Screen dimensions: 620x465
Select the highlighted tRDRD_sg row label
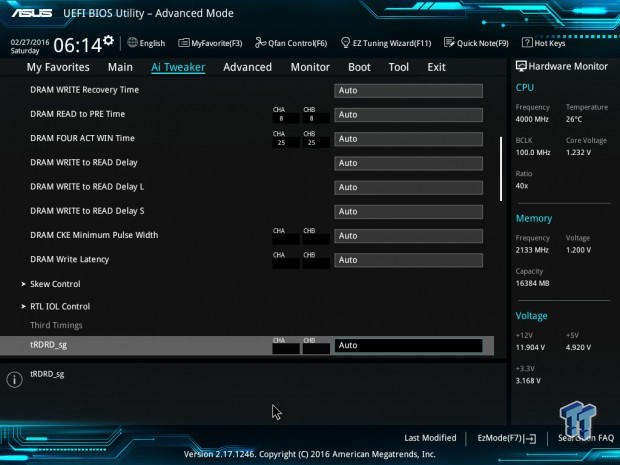click(x=49, y=345)
